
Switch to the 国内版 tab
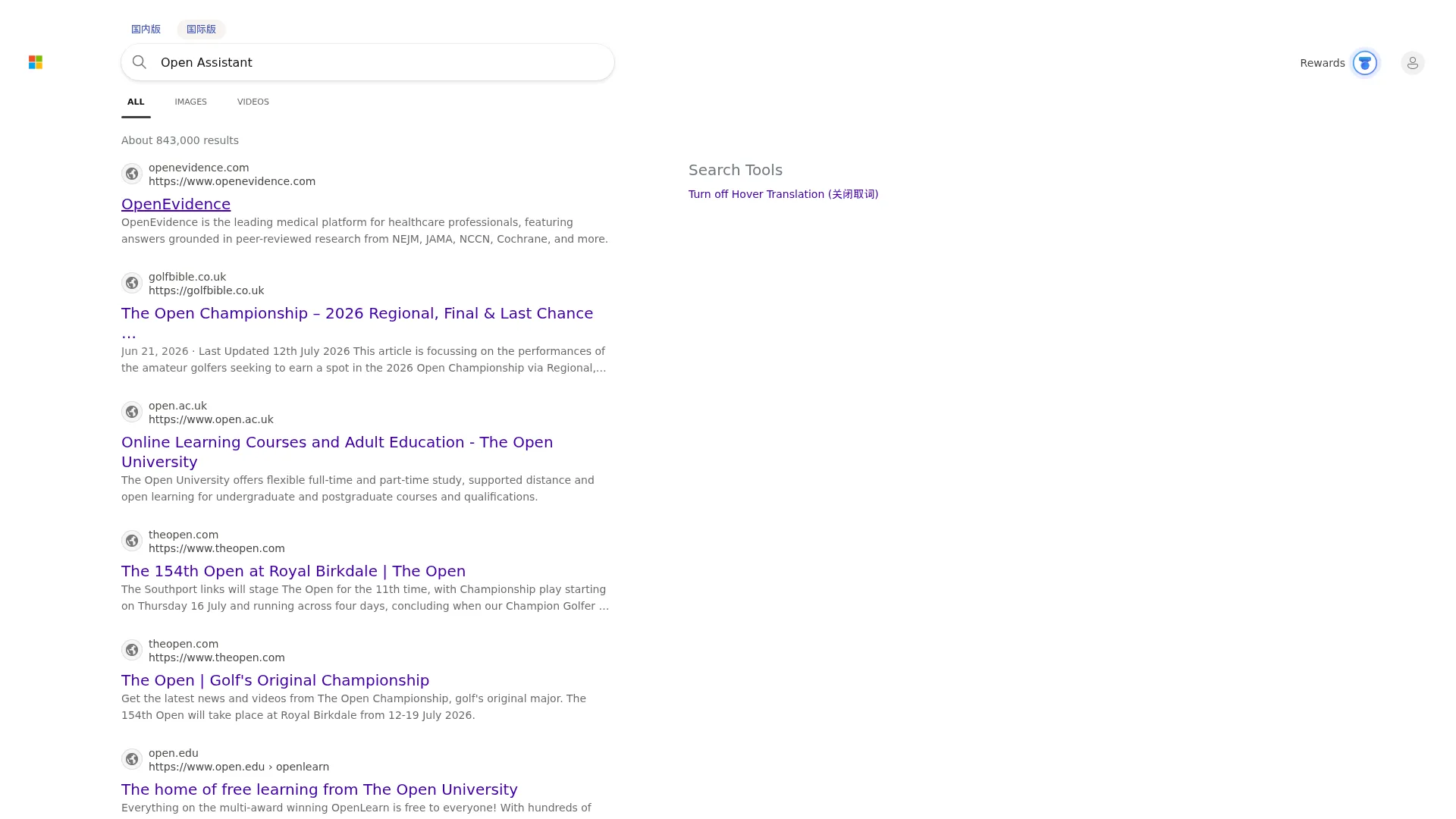click(x=146, y=29)
